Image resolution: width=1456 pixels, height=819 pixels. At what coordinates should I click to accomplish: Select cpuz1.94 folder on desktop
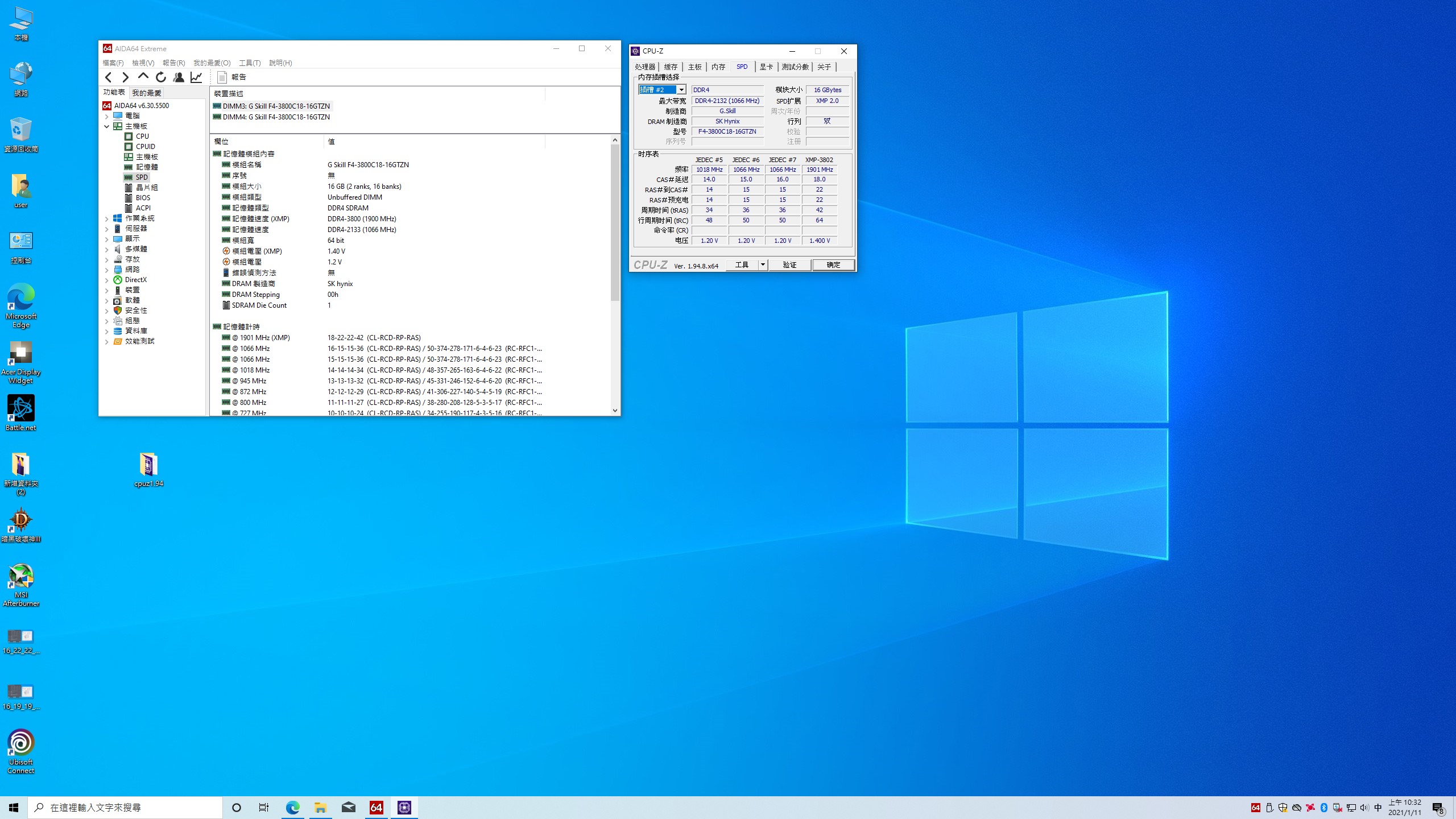[148, 470]
